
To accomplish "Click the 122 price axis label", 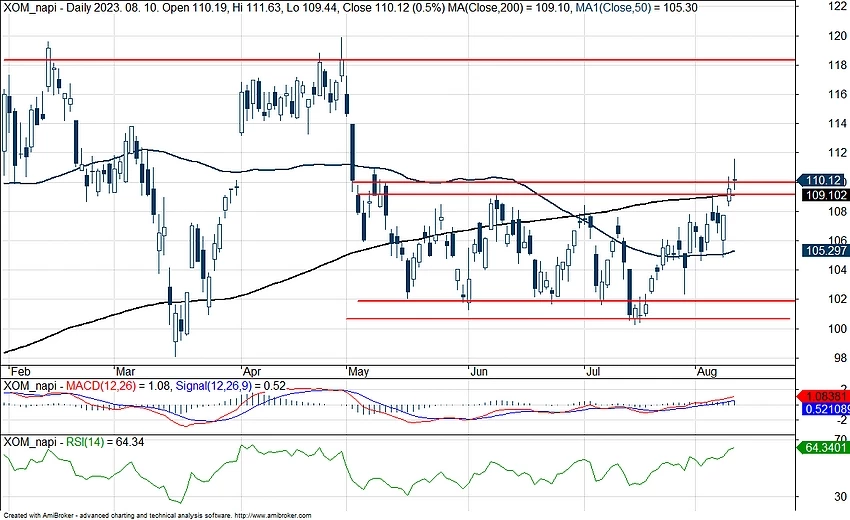I will (838, 7).
